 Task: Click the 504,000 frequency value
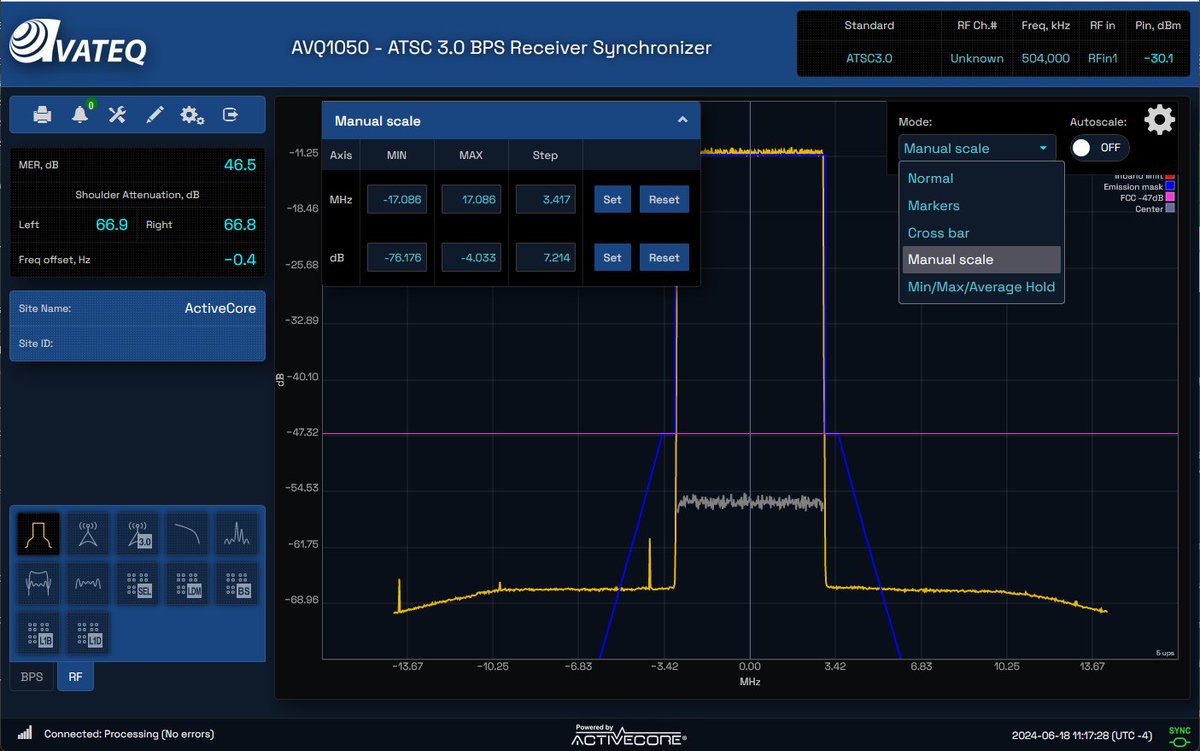pos(1046,58)
